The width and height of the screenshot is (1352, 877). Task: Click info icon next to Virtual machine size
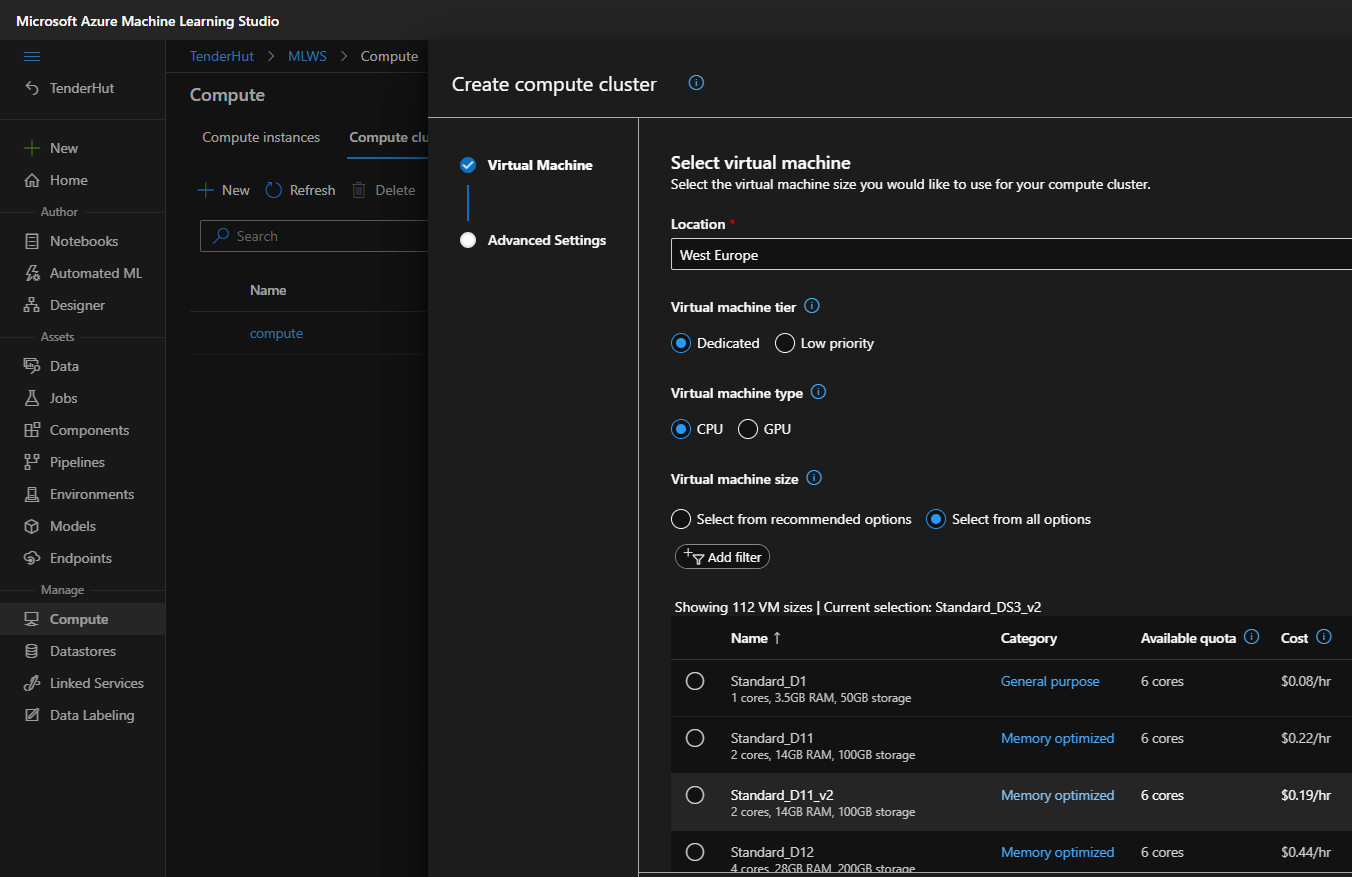click(814, 478)
